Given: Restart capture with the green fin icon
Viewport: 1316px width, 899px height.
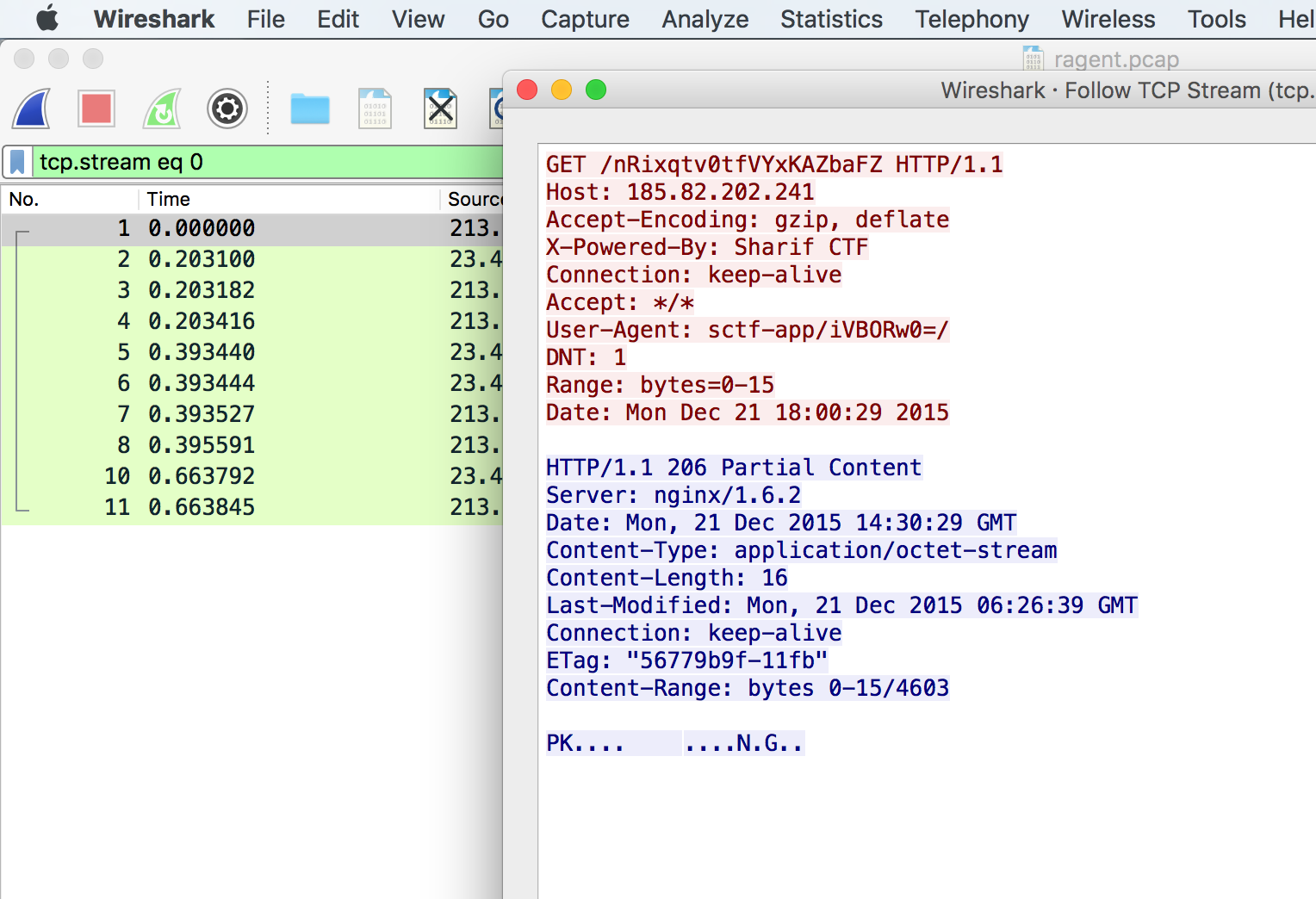Looking at the screenshot, I should tap(162, 108).
